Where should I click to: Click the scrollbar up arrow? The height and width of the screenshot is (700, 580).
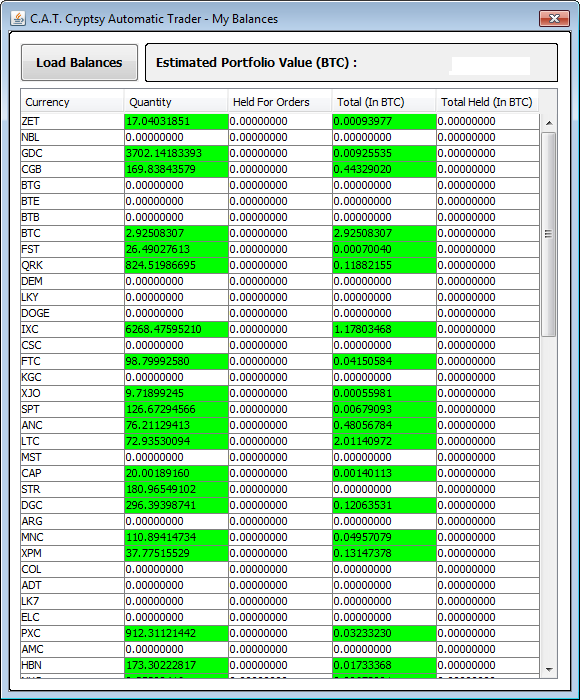[x=549, y=123]
